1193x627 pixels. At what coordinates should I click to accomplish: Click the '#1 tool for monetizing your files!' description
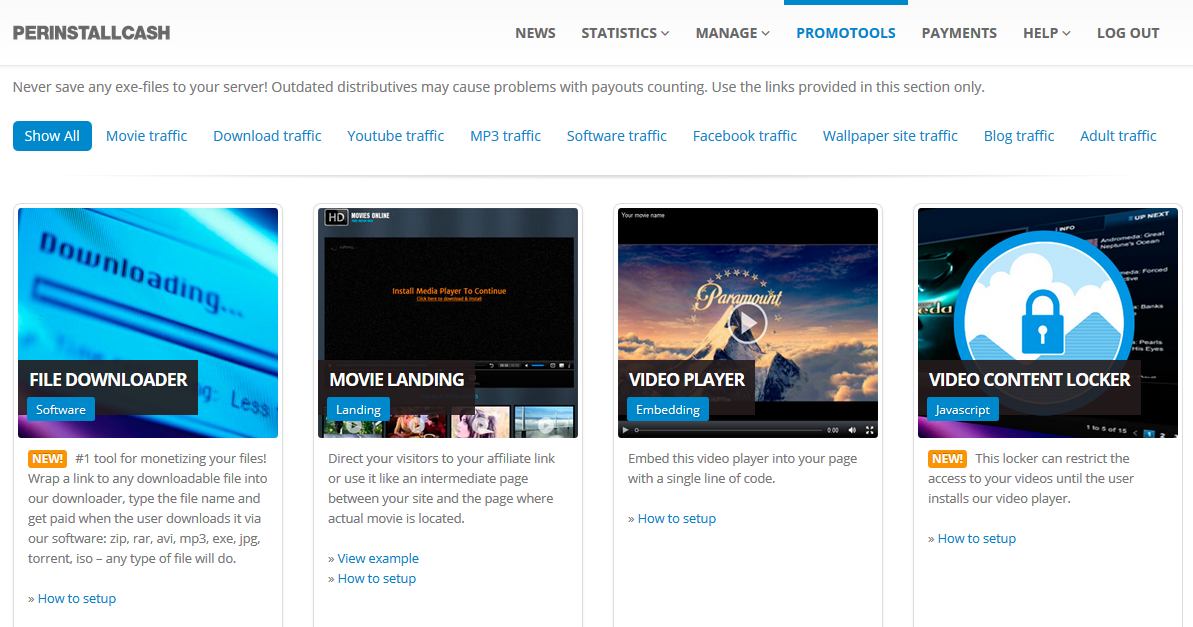coord(148,508)
